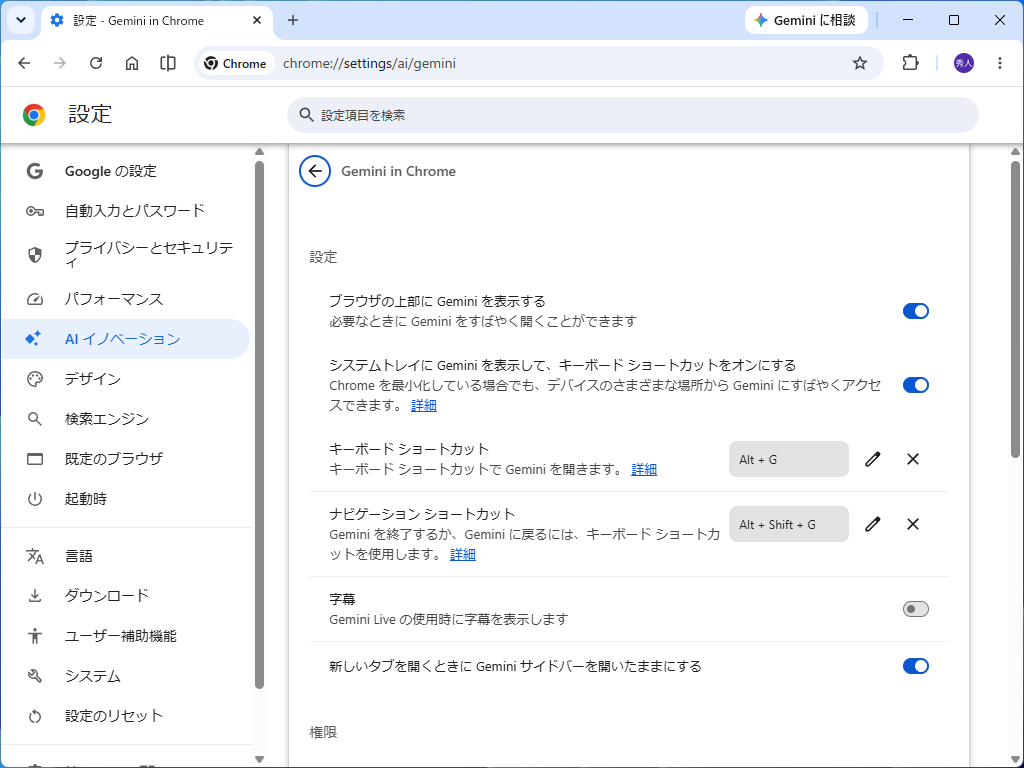1024x768 pixels.
Task: Open 言語 settings
Action: (x=126, y=556)
